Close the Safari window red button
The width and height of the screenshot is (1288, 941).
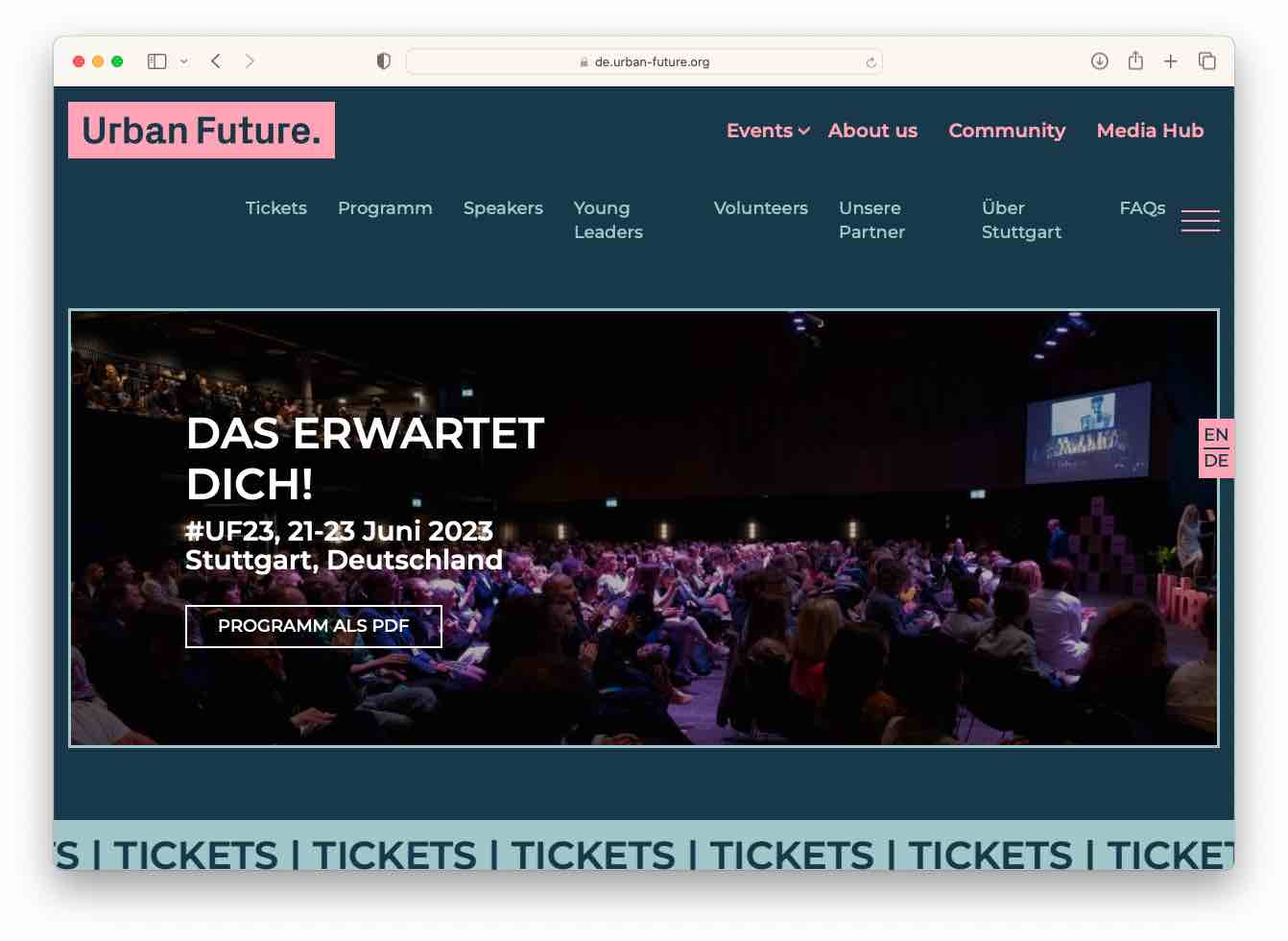pyautogui.click(x=79, y=61)
